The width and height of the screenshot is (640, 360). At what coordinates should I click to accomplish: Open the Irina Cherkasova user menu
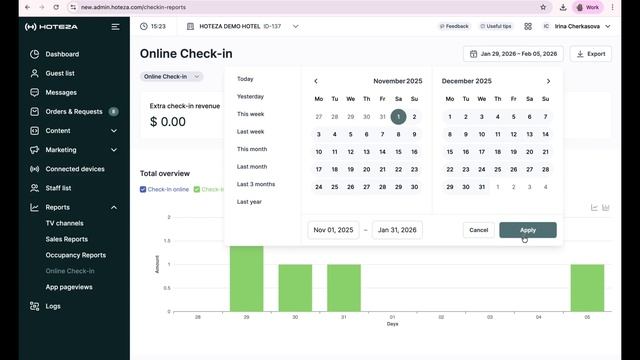click(577, 27)
